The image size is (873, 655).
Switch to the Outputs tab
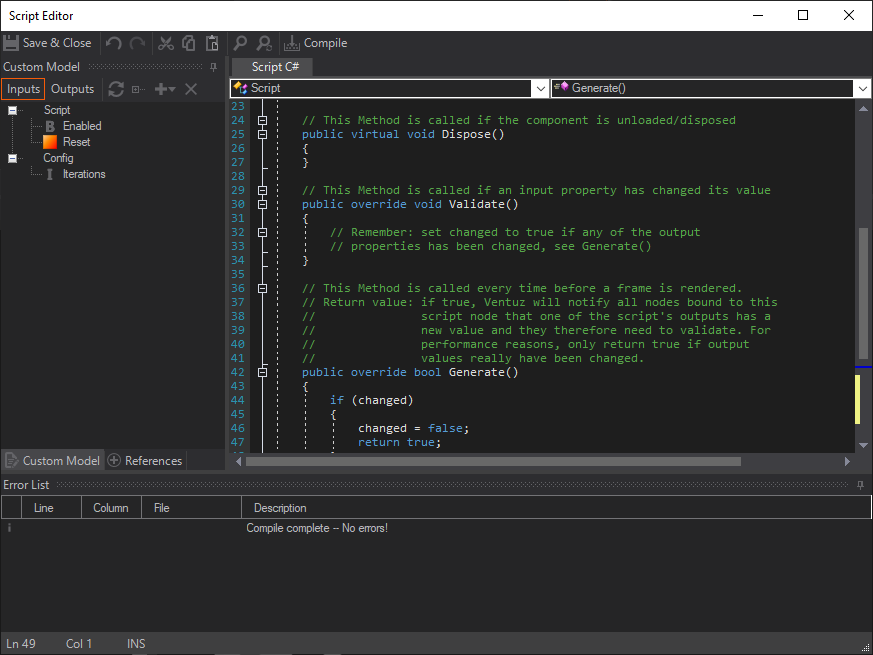(72, 89)
